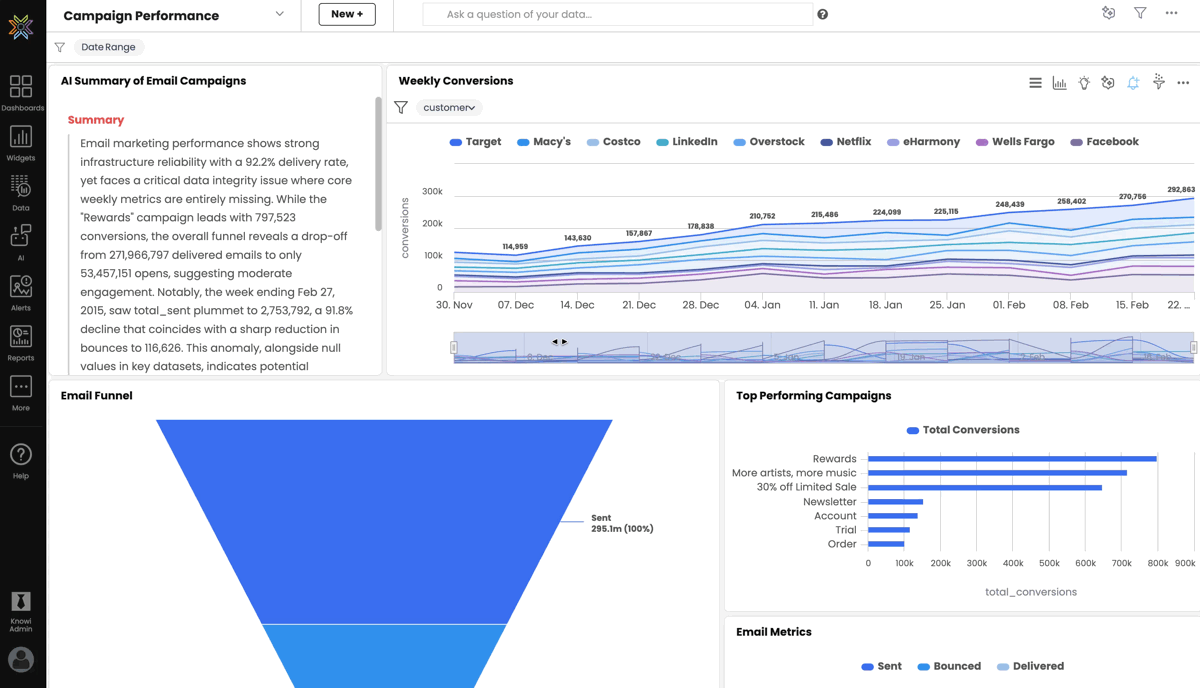Click the filter icon beside Date Range

60,47
